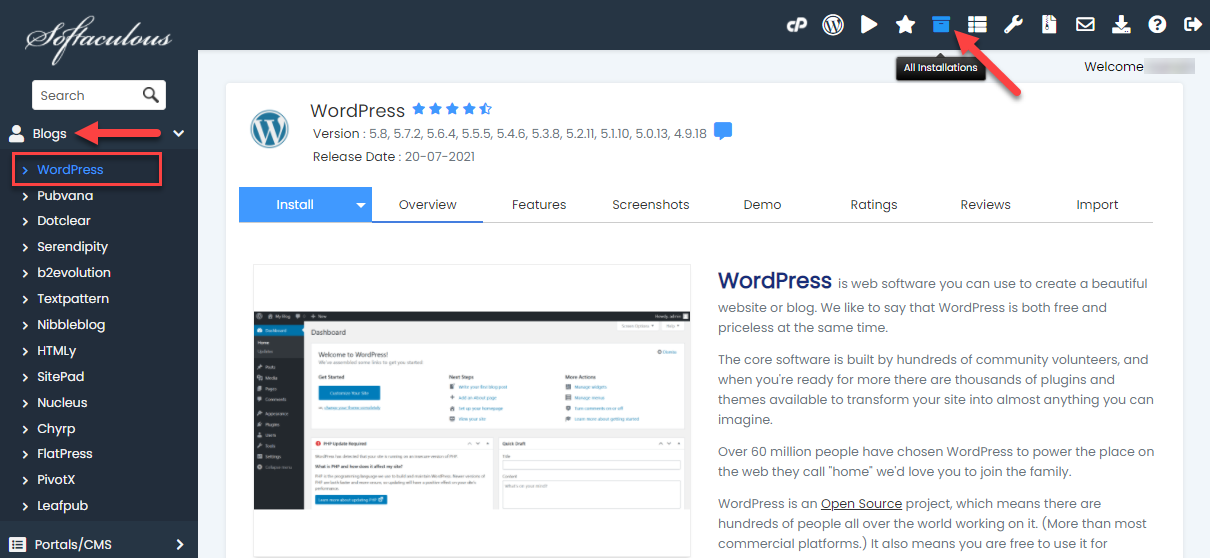Select FlatPress in Blogs list
Image resolution: width=1210 pixels, height=558 pixels.
tap(65, 453)
